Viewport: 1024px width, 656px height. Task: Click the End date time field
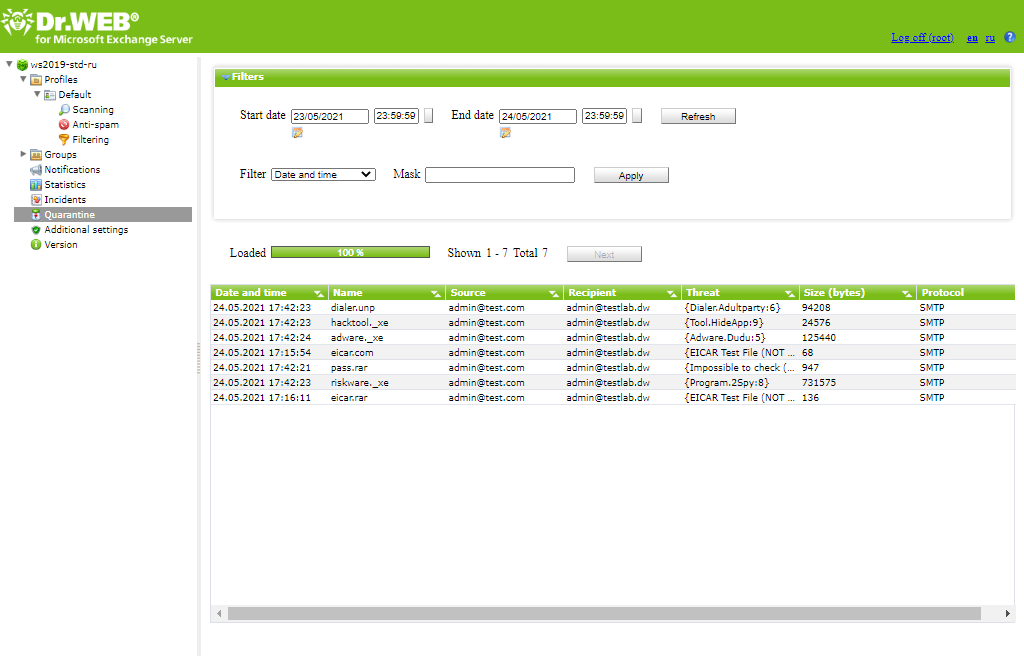pyautogui.click(x=604, y=116)
